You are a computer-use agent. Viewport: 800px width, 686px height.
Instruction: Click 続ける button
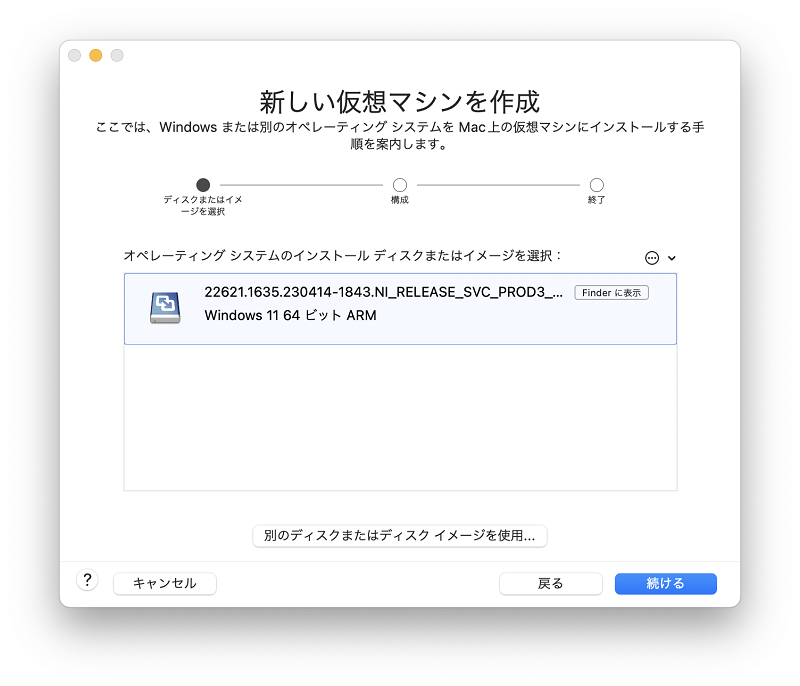click(x=665, y=583)
